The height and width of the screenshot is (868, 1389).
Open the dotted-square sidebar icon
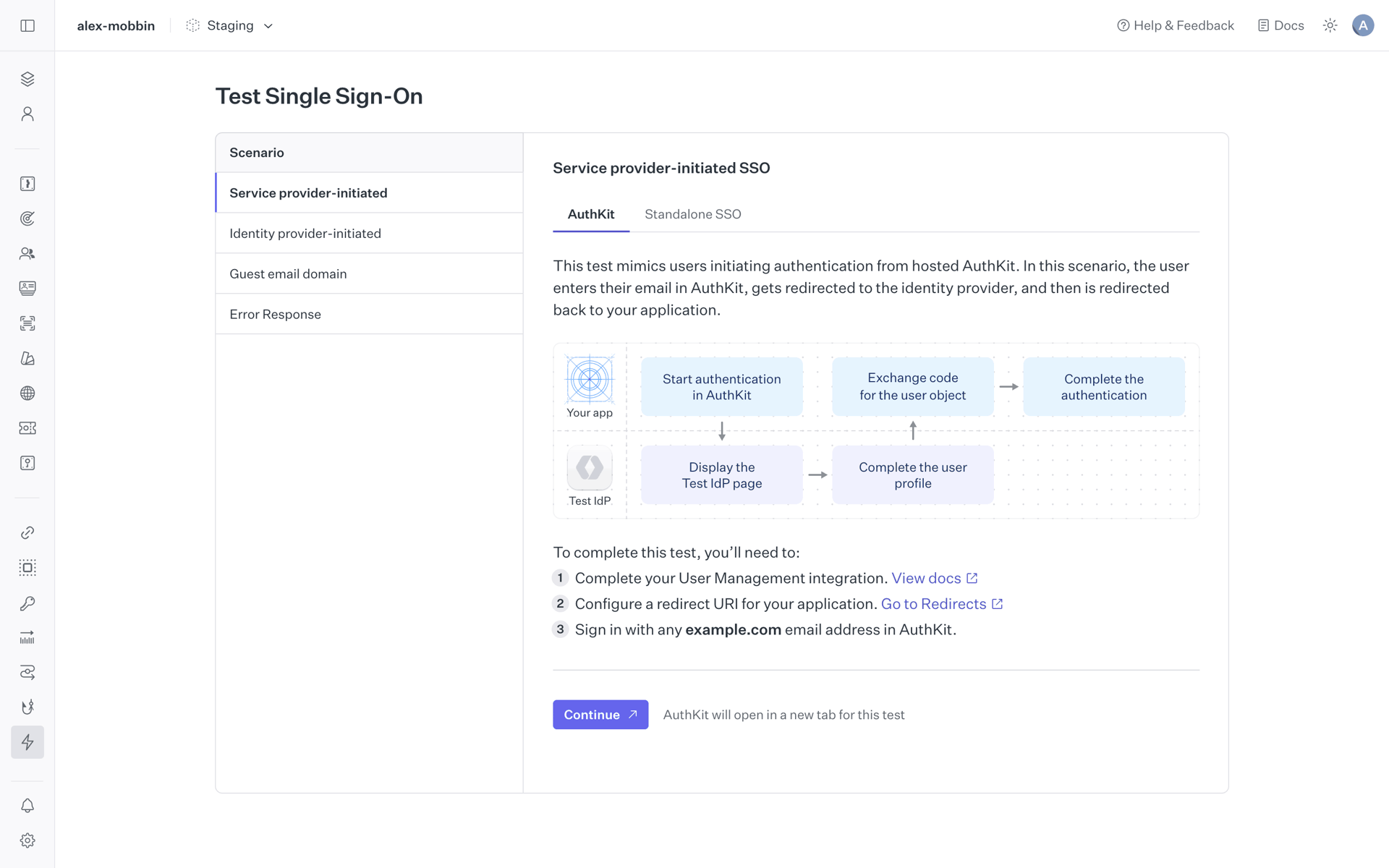27,568
